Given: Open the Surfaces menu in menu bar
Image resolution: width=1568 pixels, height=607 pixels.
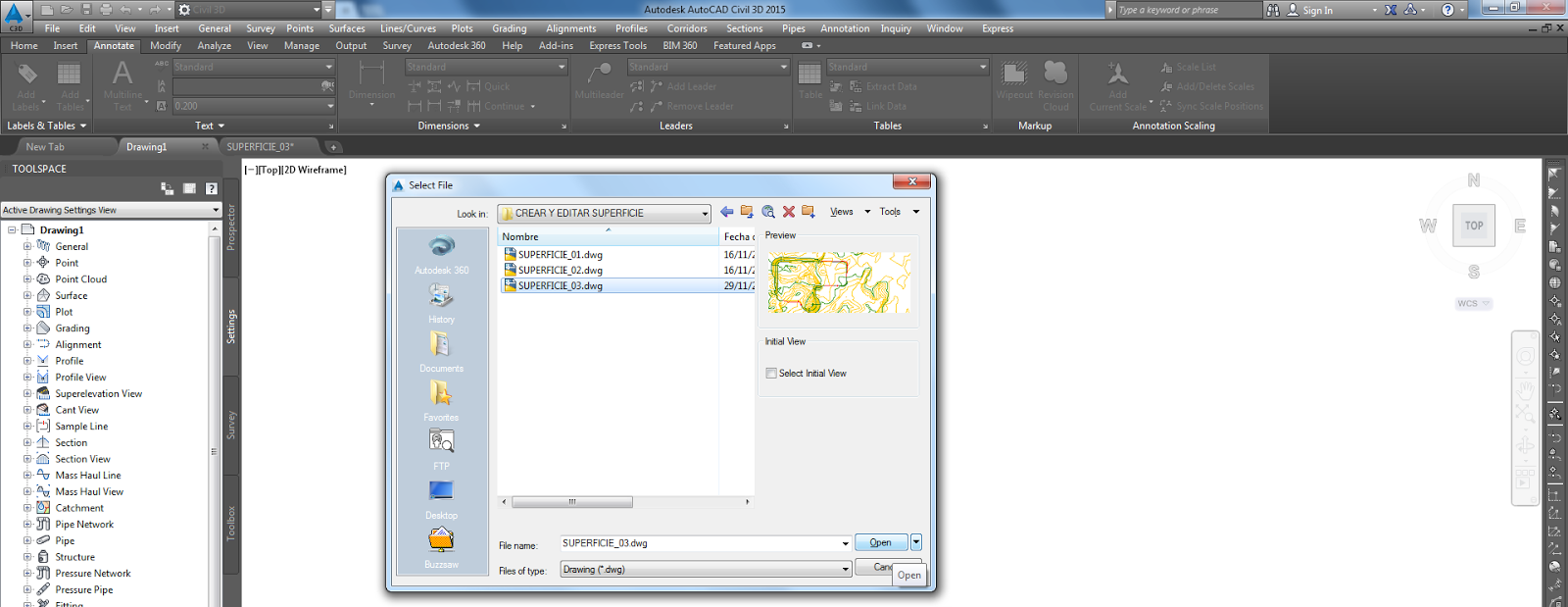Looking at the screenshot, I should [x=347, y=28].
